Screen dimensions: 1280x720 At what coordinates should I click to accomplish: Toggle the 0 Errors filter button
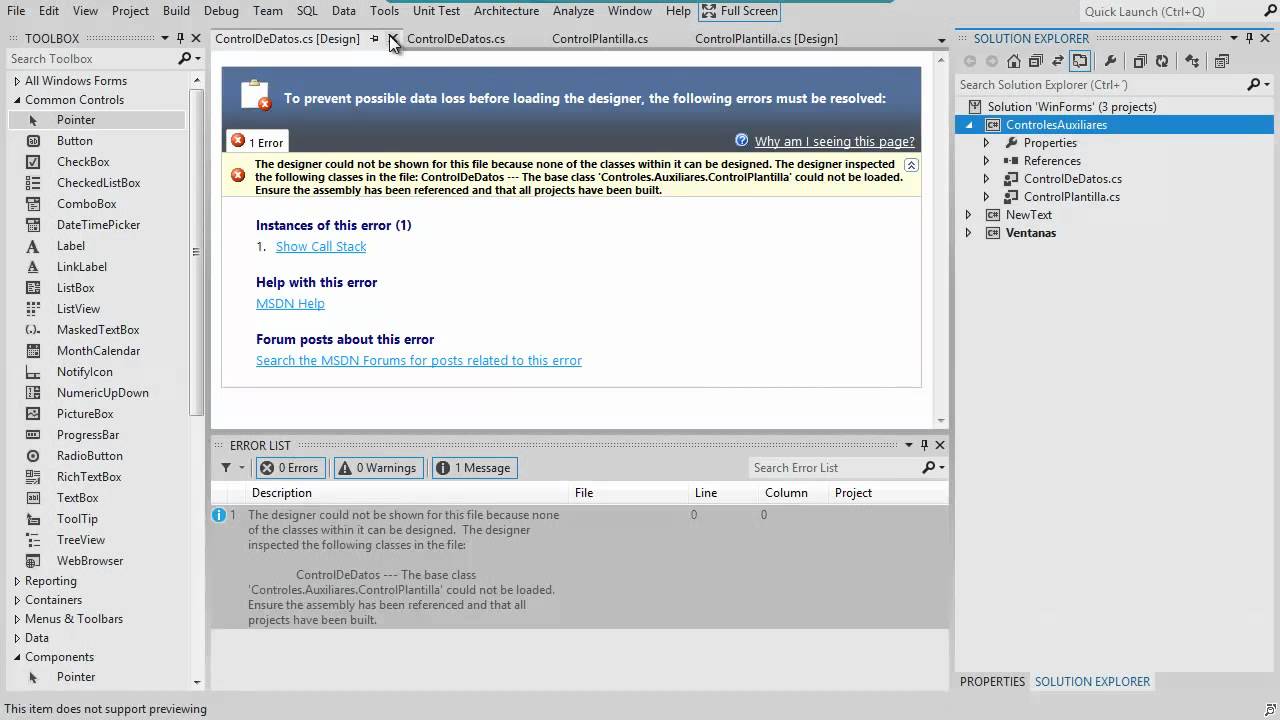pos(289,468)
